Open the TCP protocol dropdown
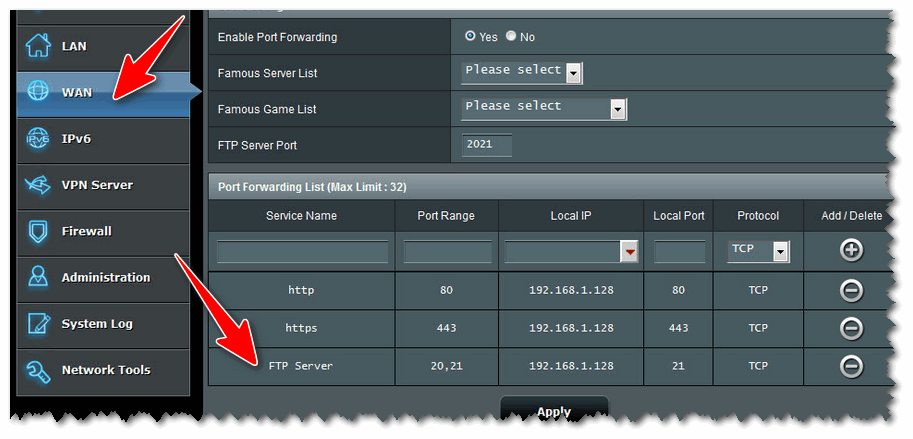 coord(779,252)
